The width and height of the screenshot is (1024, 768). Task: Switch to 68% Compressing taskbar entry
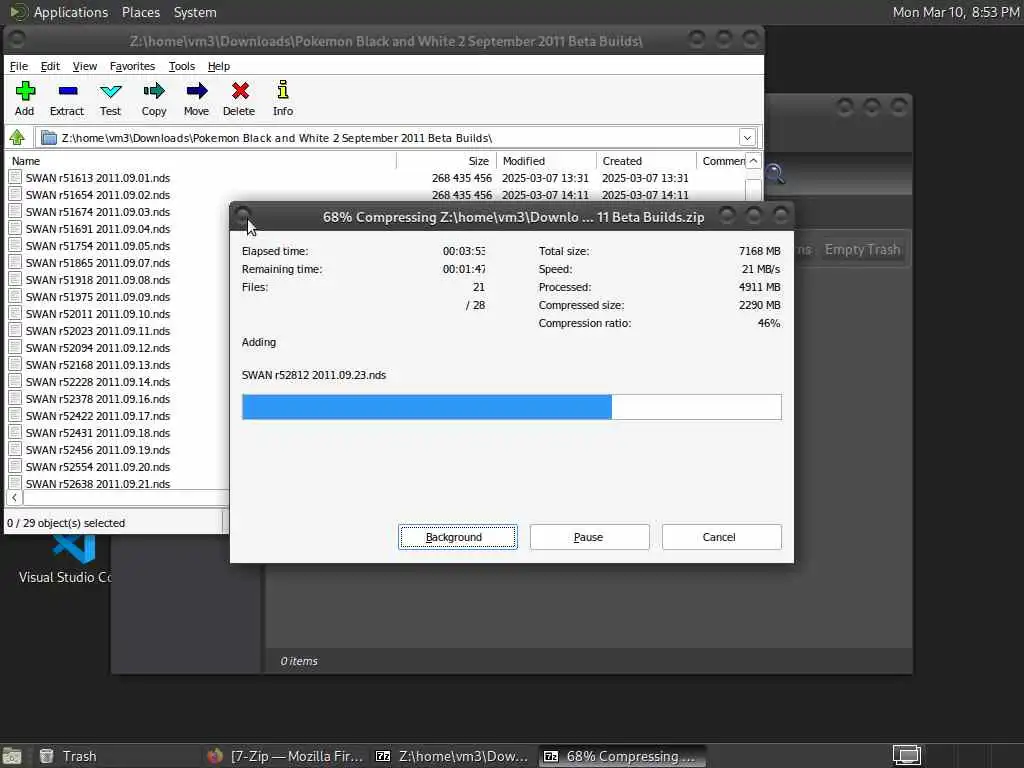coord(620,756)
